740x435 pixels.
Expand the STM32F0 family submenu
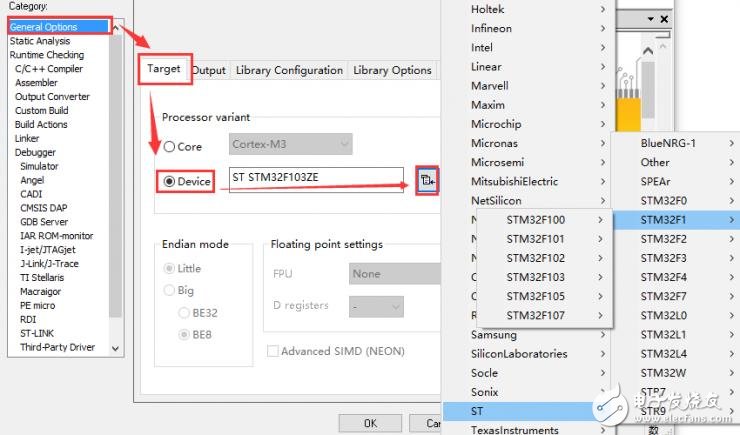coord(676,201)
